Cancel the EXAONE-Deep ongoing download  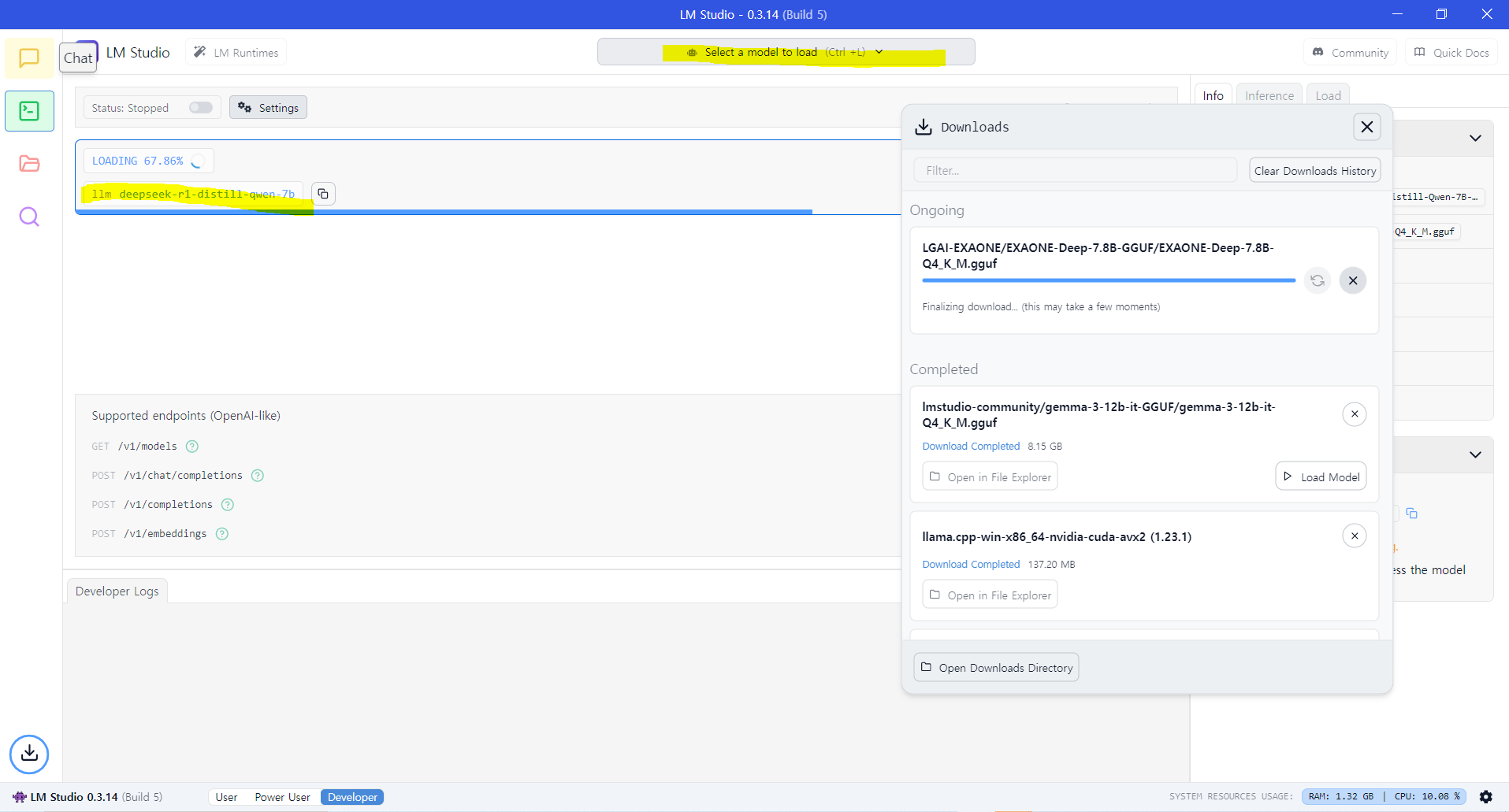tap(1353, 280)
